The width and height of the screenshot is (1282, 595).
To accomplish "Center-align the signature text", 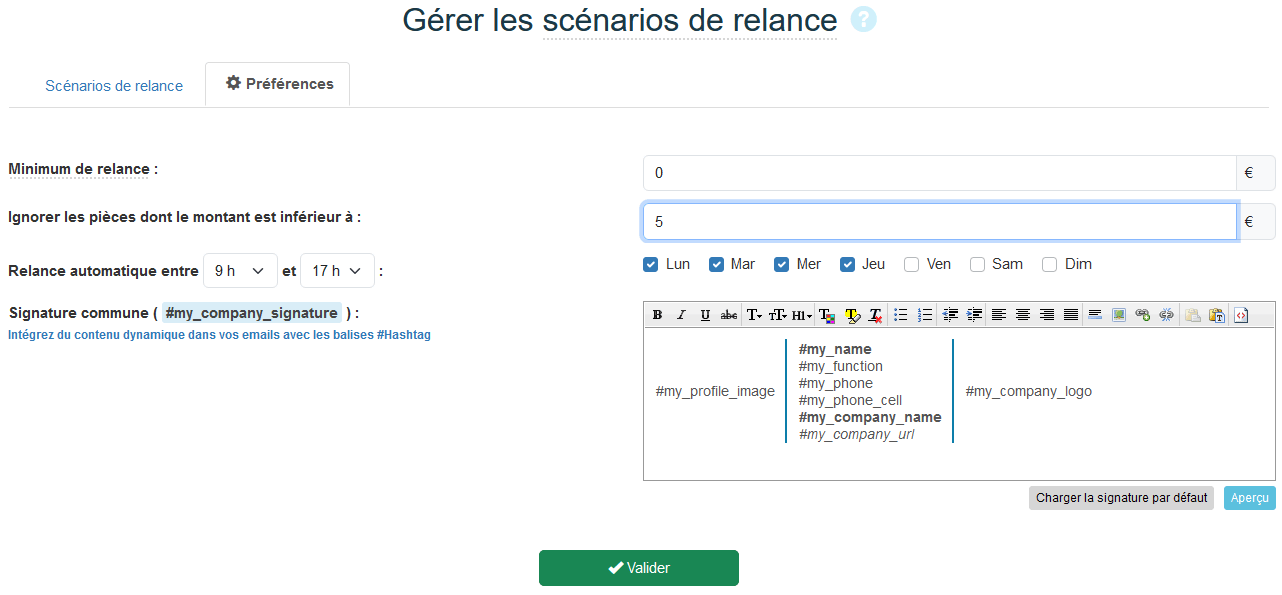I will (1022, 315).
